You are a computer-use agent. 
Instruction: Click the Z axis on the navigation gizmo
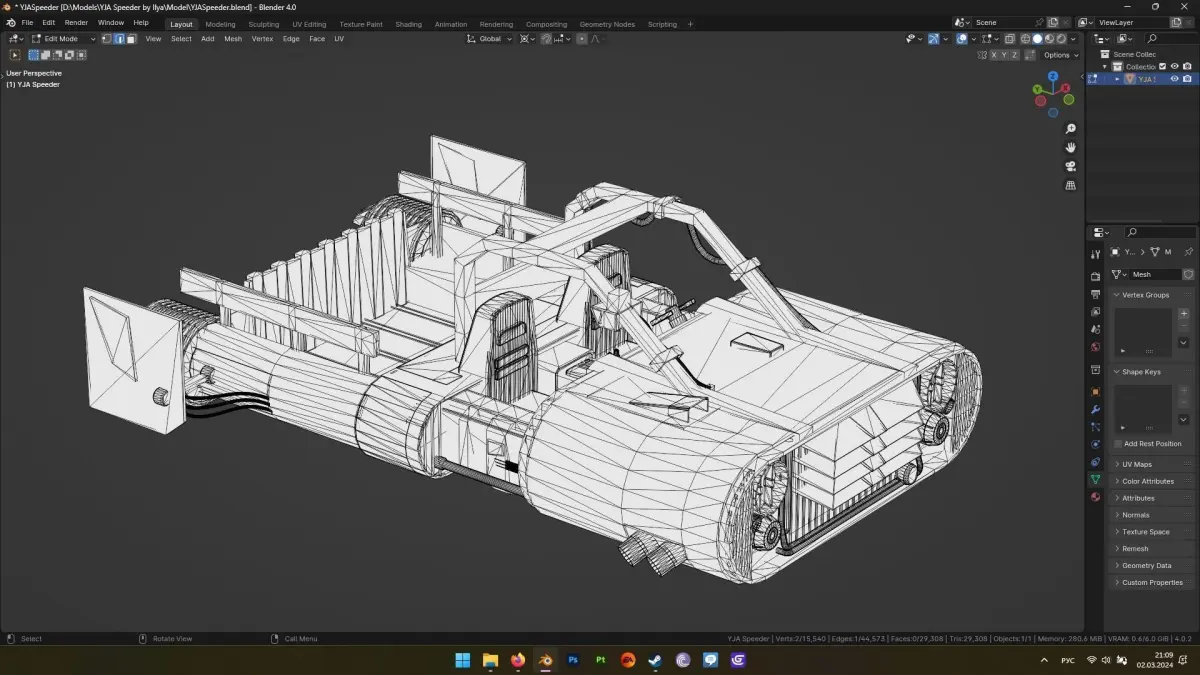click(x=1052, y=76)
